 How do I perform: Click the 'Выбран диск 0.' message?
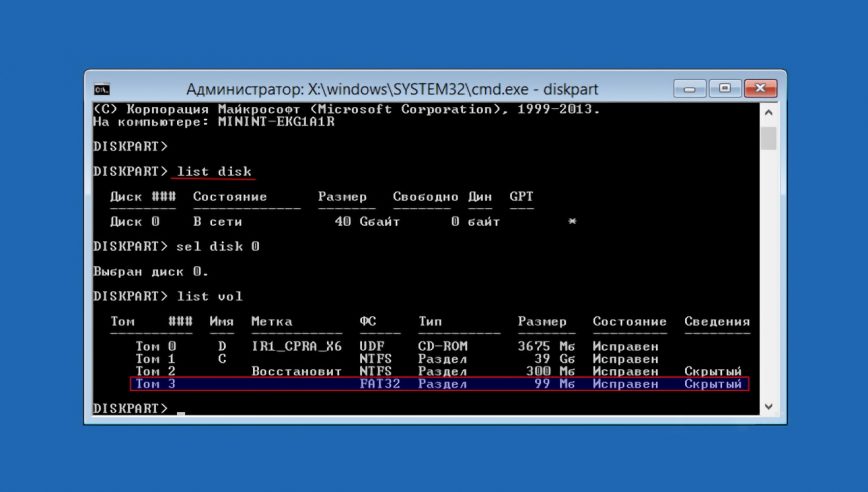[x=151, y=272]
